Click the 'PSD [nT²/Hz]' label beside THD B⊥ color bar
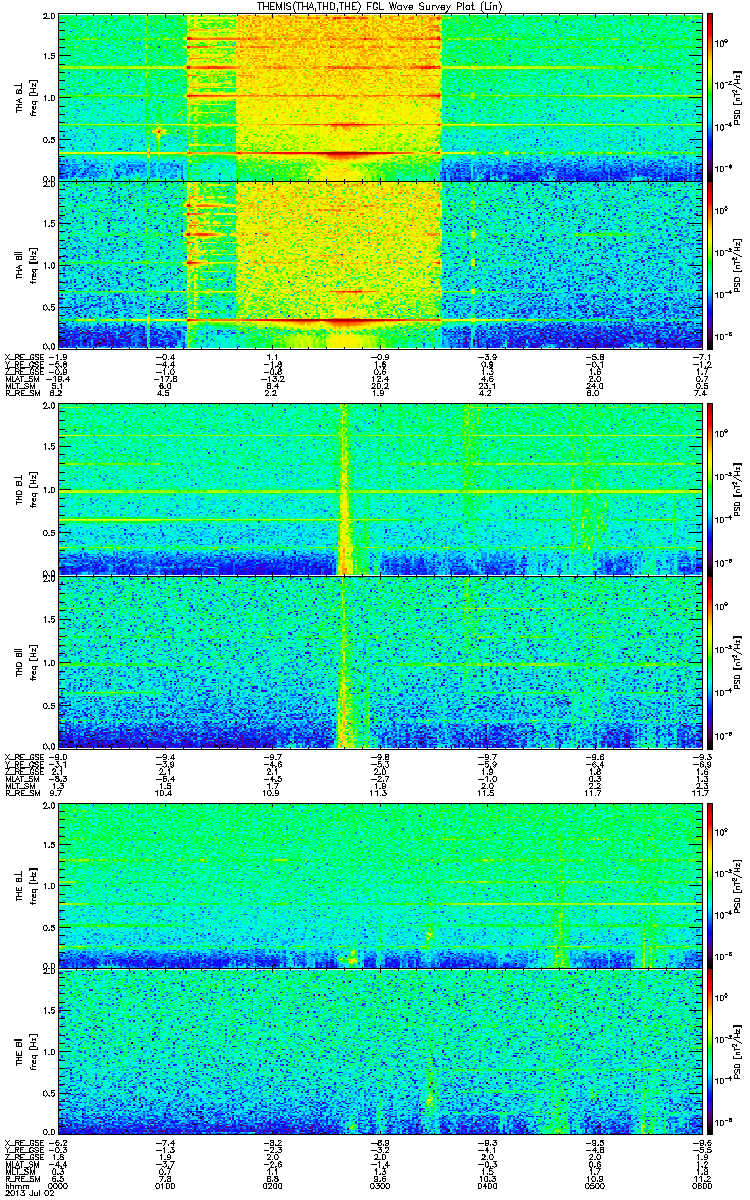750x1200 pixels. pyautogui.click(x=739, y=488)
